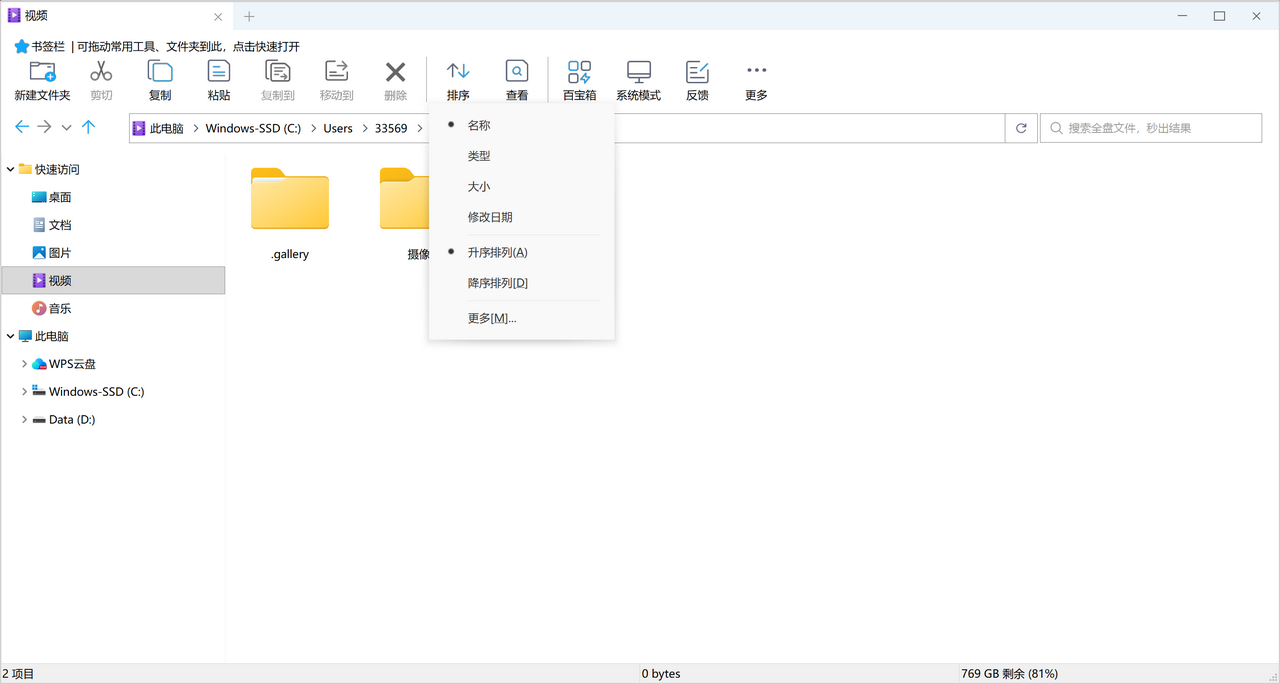Select sort by 大小 (Size)

coord(479,187)
